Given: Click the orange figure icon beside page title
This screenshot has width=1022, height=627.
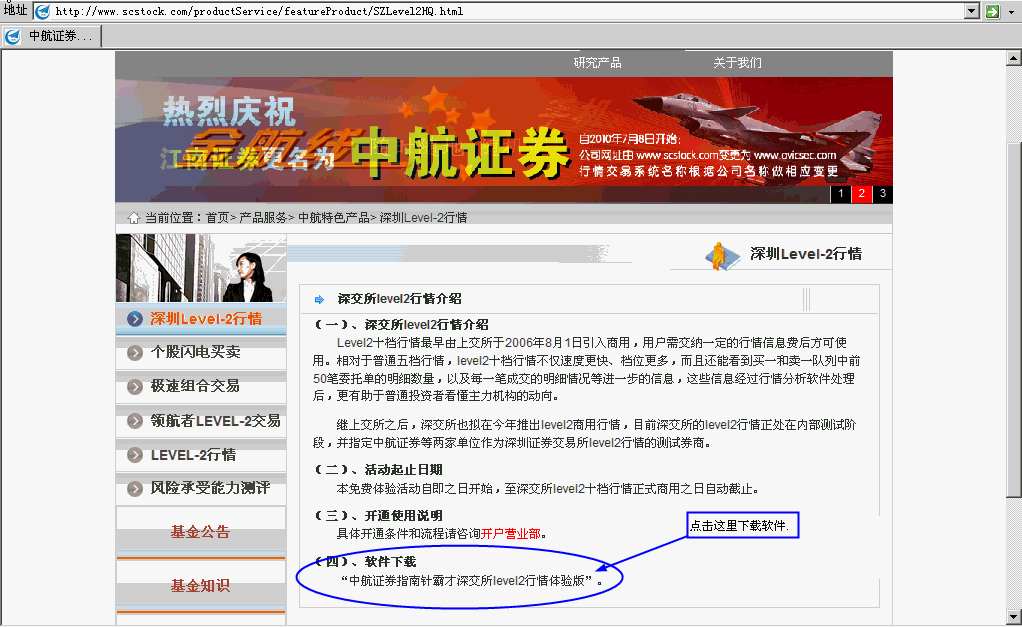Looking at the screenshot, I should point(722,255).
